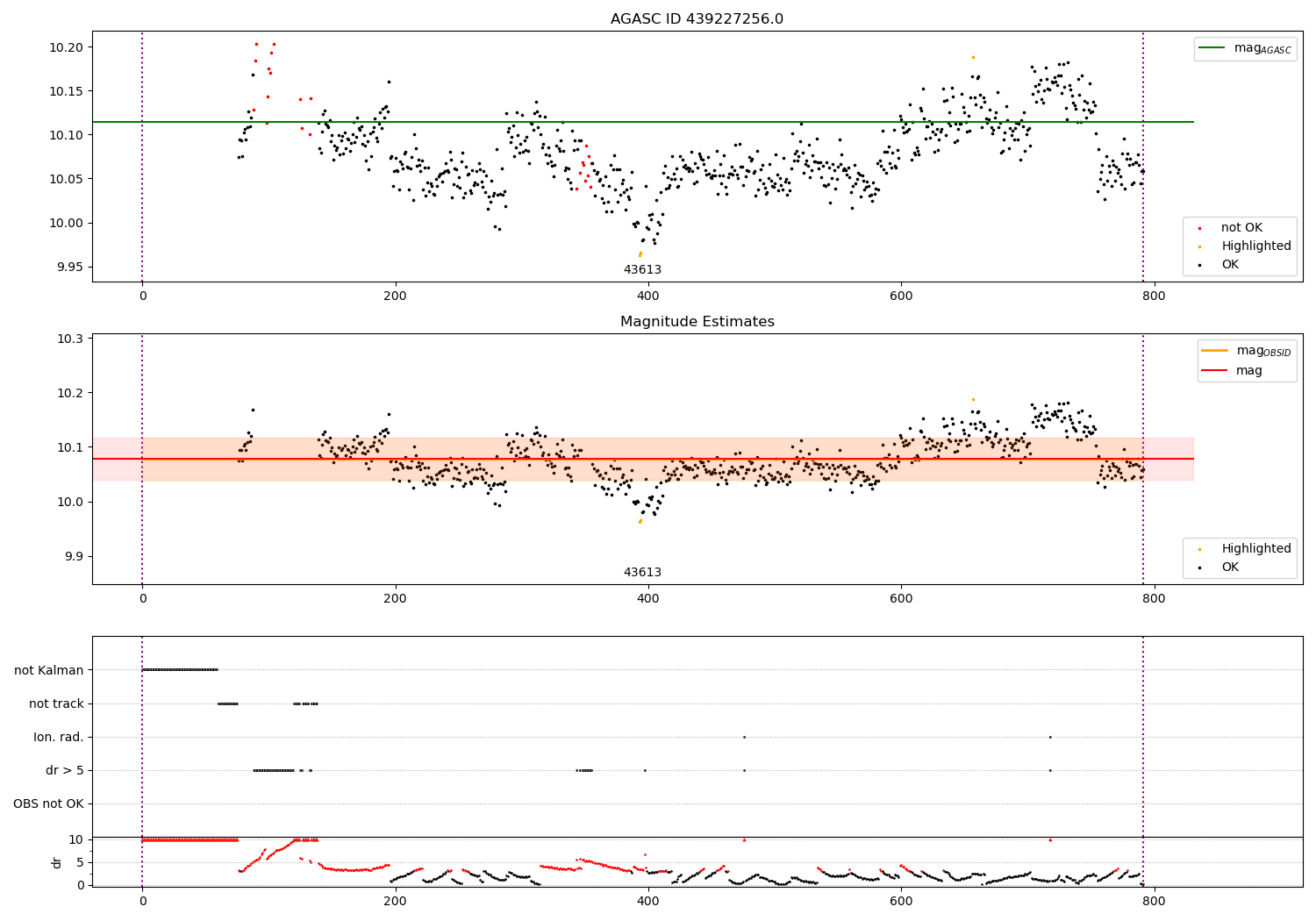Click y-axis tick '10.15' in top plot
The image size is (1316, 921).
pyautogui.click(x=67, y=91)
